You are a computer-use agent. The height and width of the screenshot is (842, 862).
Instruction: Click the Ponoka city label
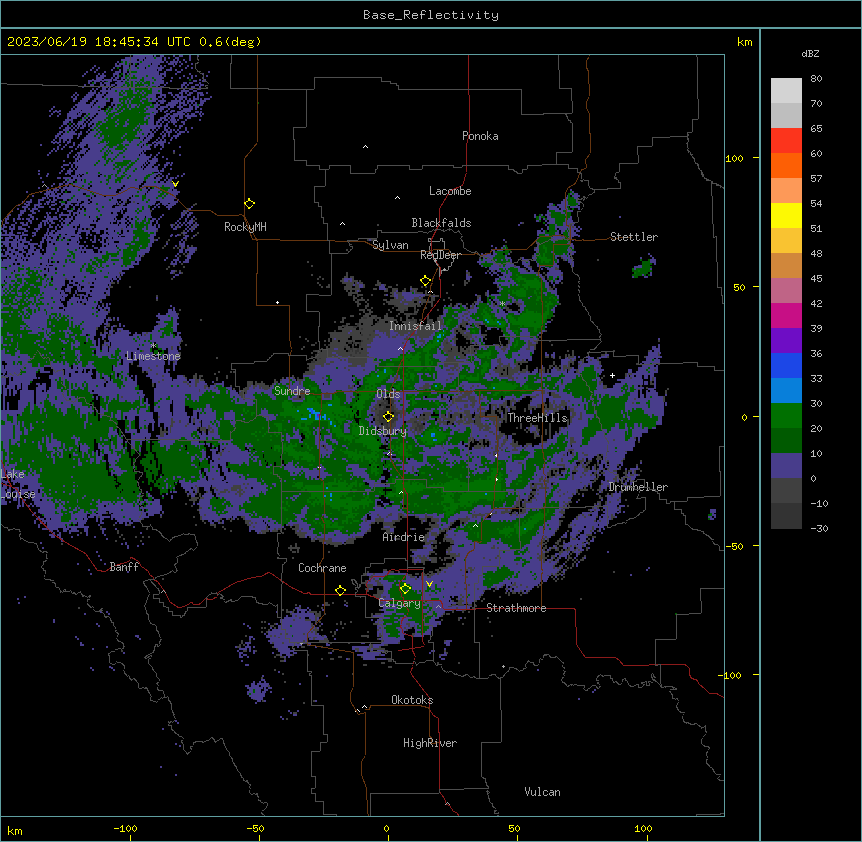click(480, 136)
